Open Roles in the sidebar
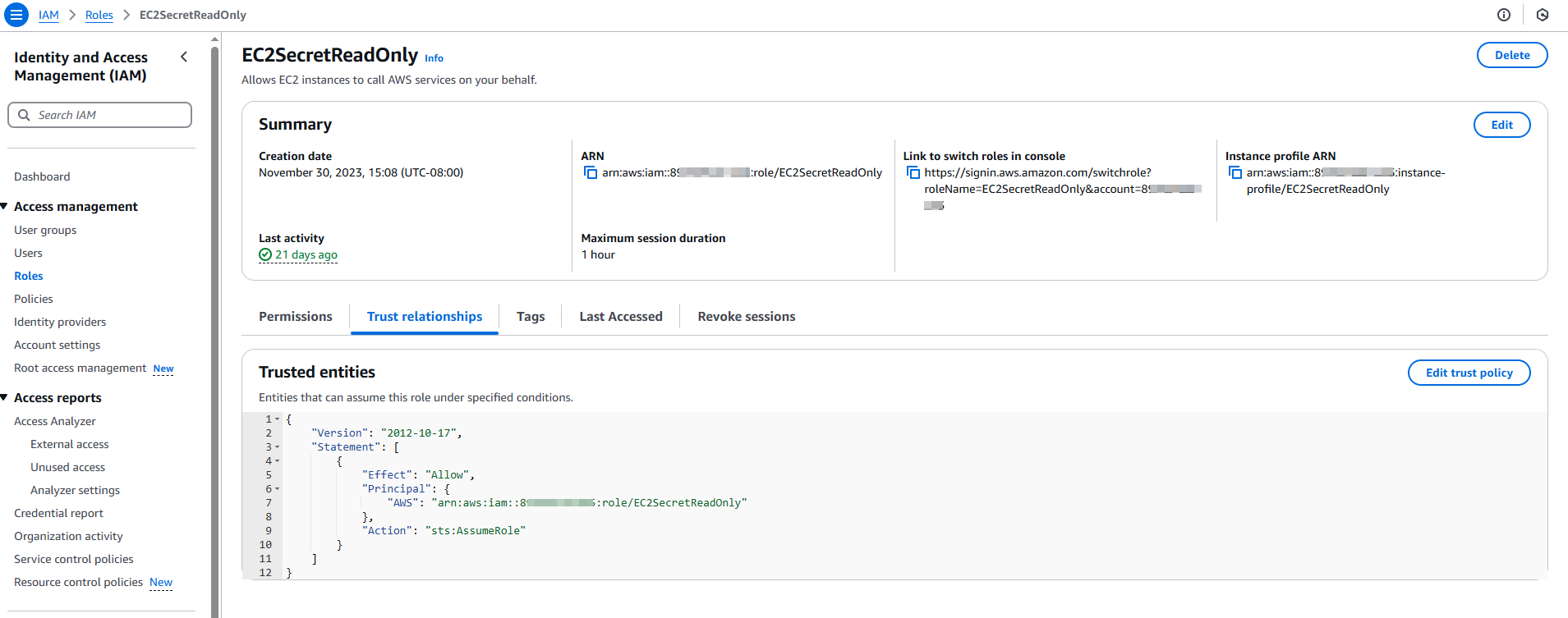This screenshot has width=1568, height=618. pos(29,276)
